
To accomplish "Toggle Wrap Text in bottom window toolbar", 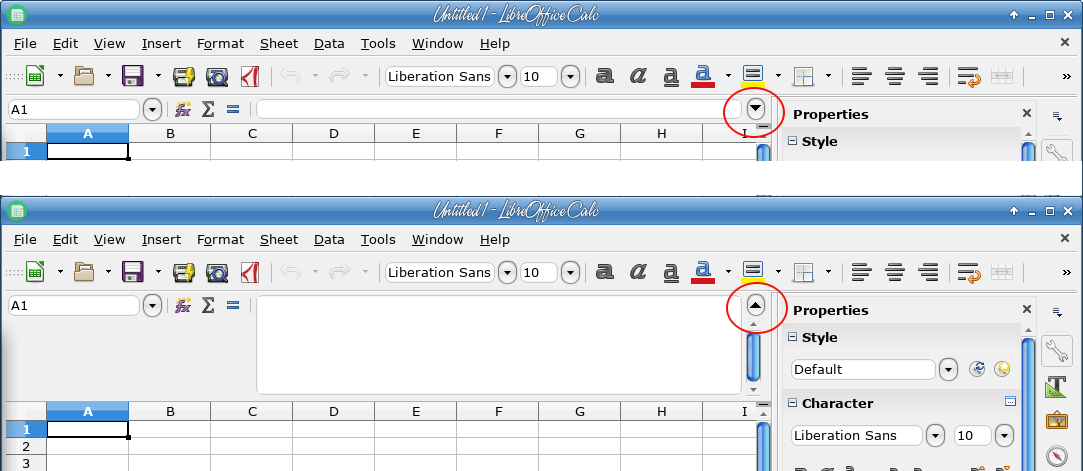I will coord(970,272).
